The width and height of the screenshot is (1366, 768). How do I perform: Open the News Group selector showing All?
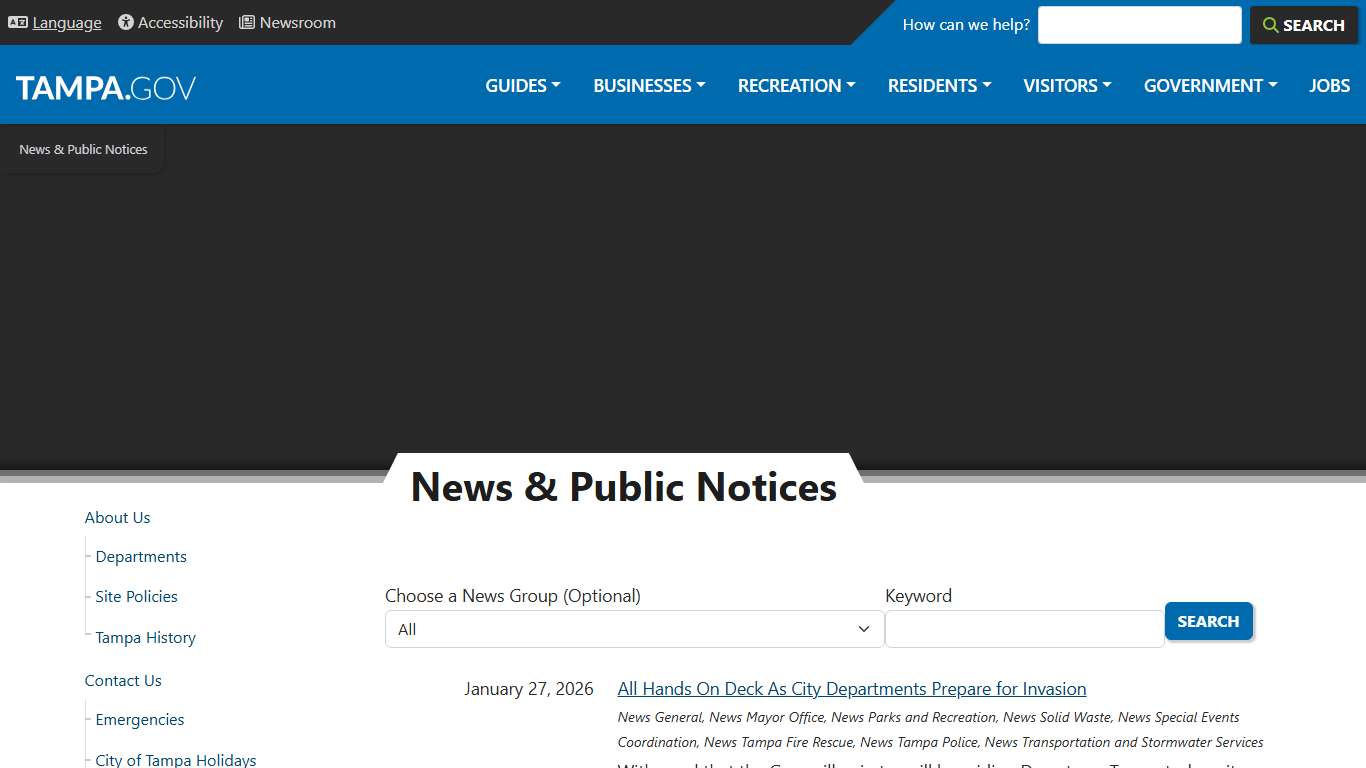(x=633, y=628)
